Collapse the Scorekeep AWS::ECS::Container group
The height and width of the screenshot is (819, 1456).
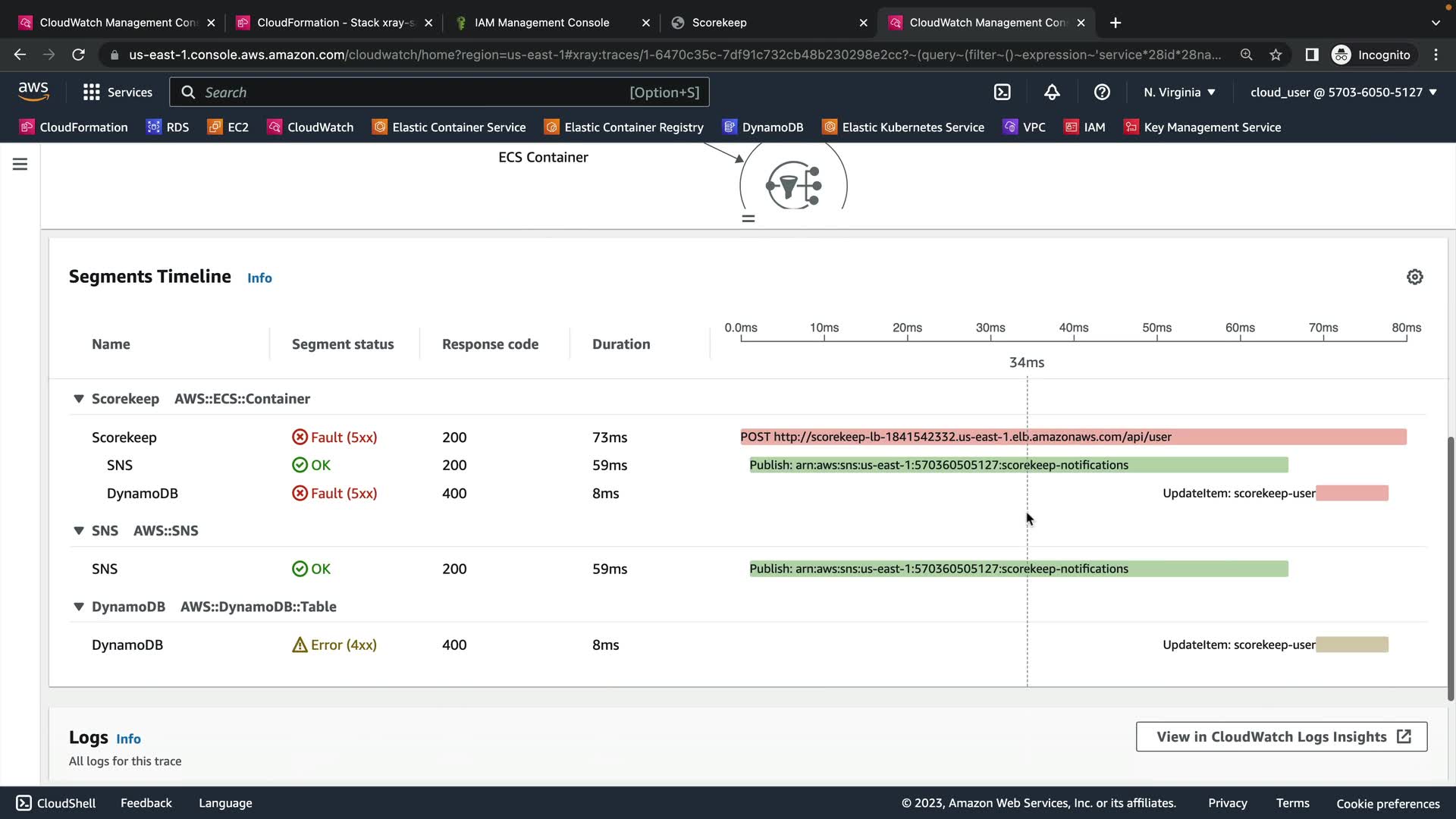point(78,399)
